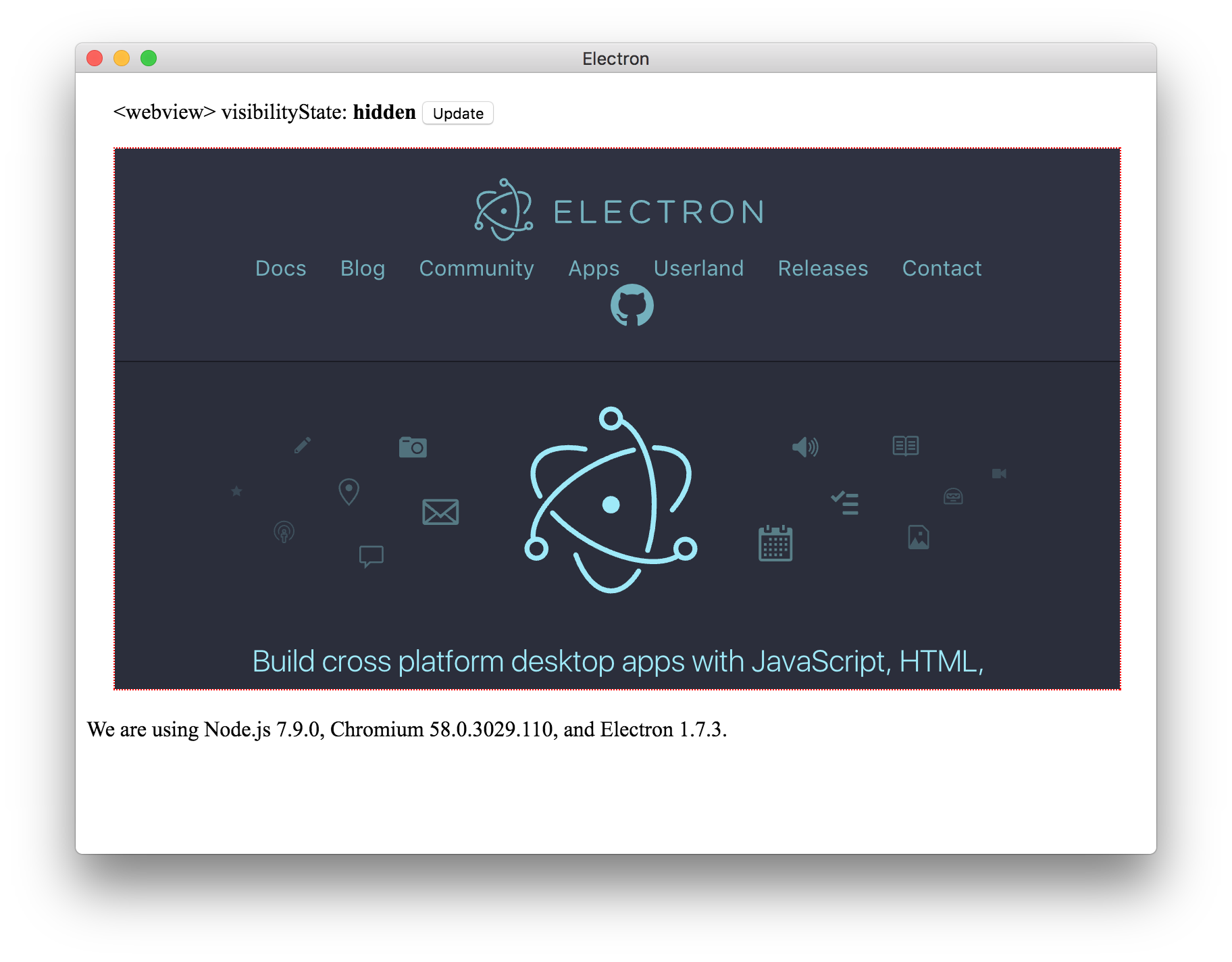
Task: Open the Apps link
Action: tap(594, 268)
